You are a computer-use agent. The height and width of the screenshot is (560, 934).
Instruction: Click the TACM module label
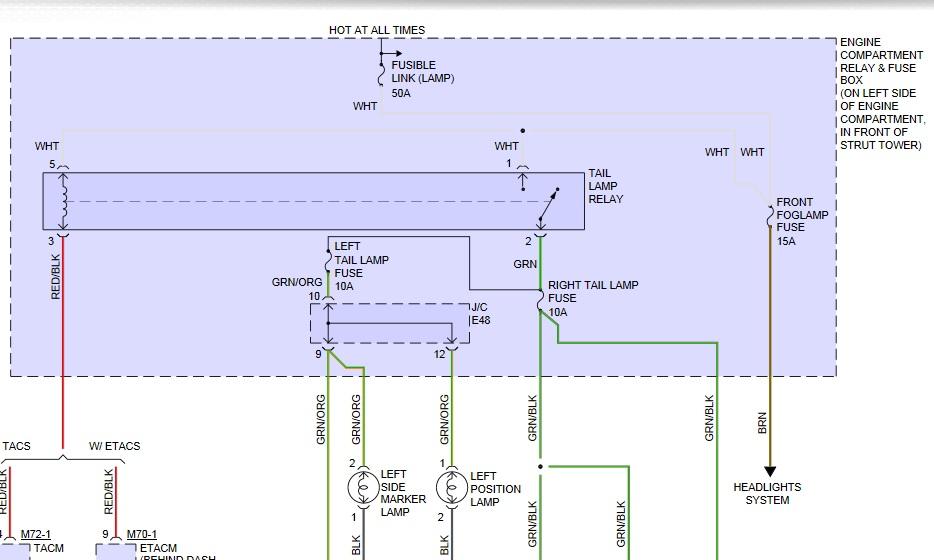point(49,548)
